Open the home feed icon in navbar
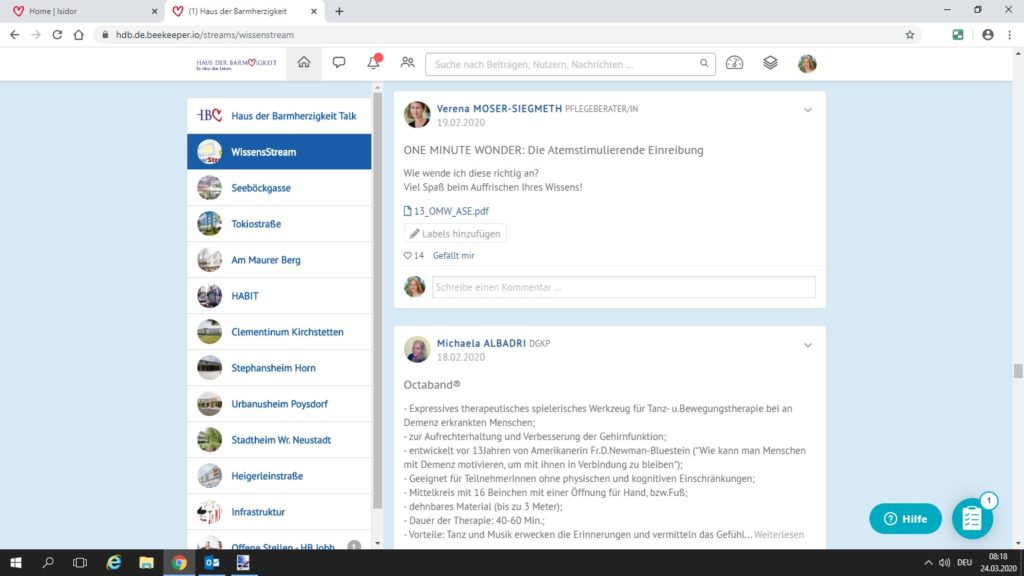The height and width of the screenshot is (576, 1024). (304, 63)
